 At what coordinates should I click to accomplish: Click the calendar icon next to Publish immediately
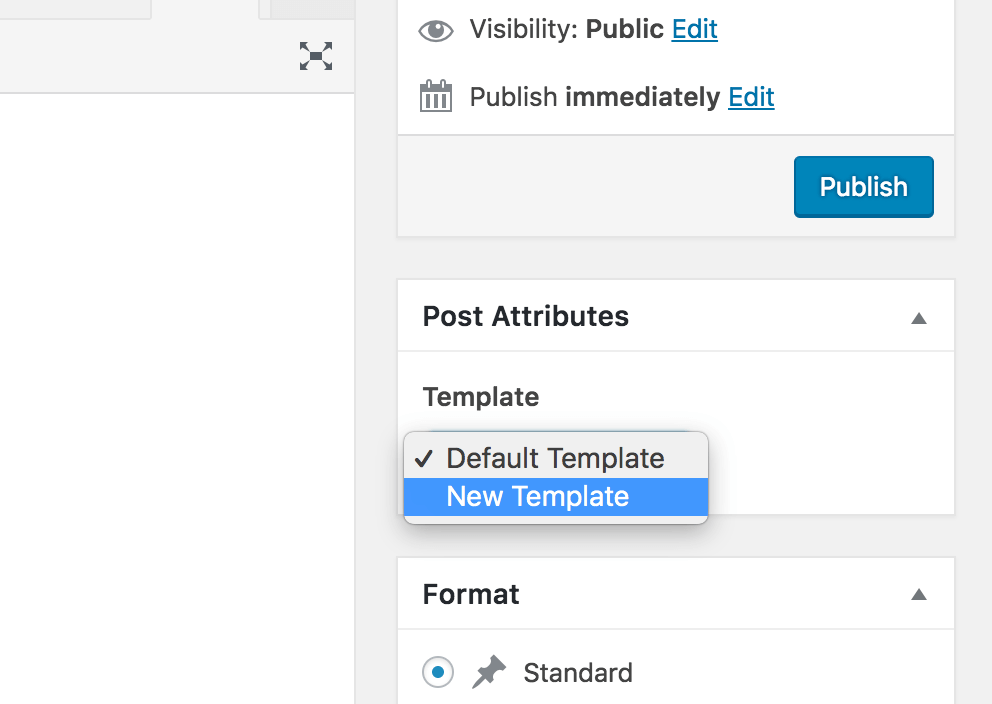[435, 97]
